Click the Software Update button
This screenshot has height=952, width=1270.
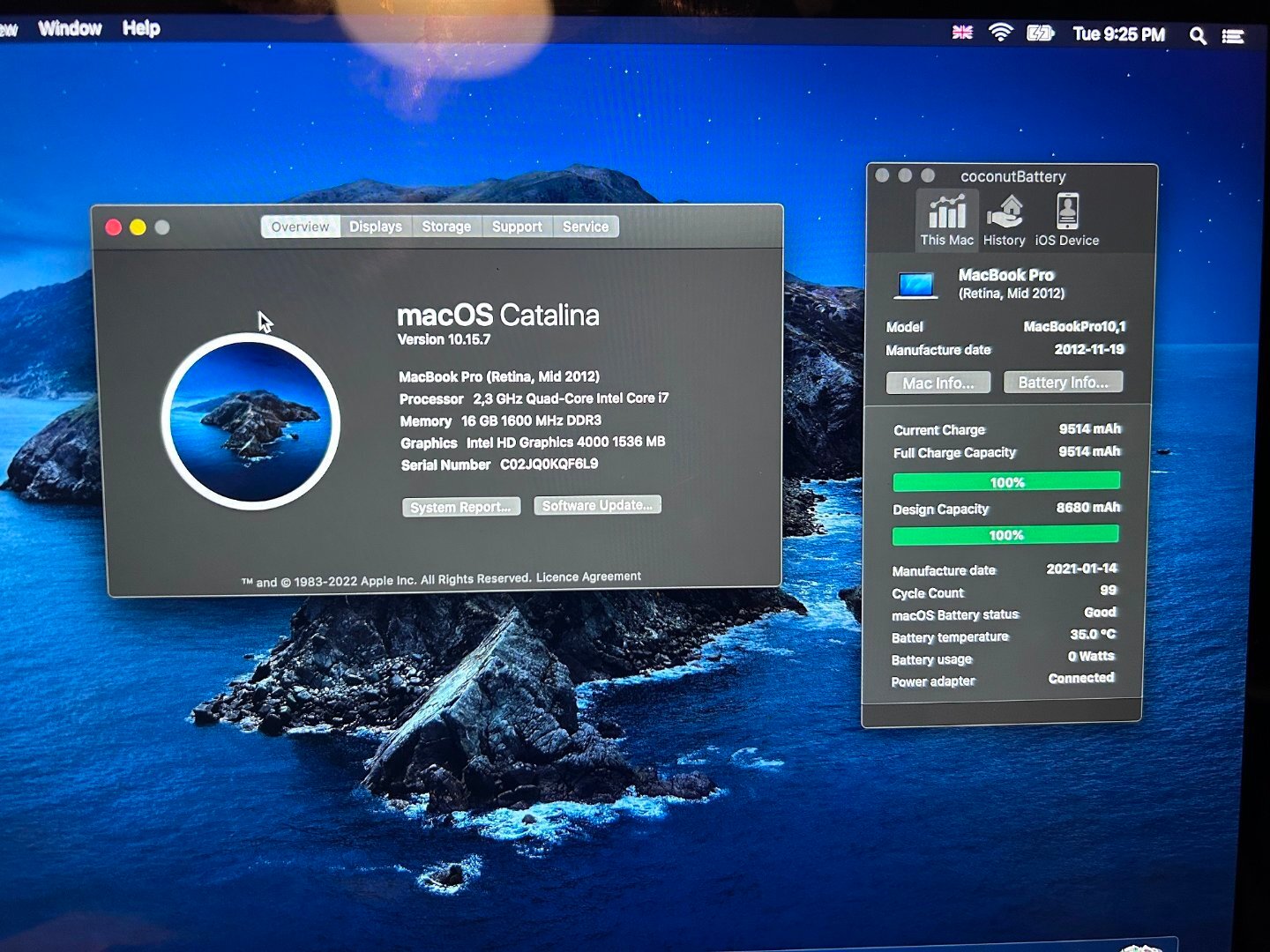point(597,505)
